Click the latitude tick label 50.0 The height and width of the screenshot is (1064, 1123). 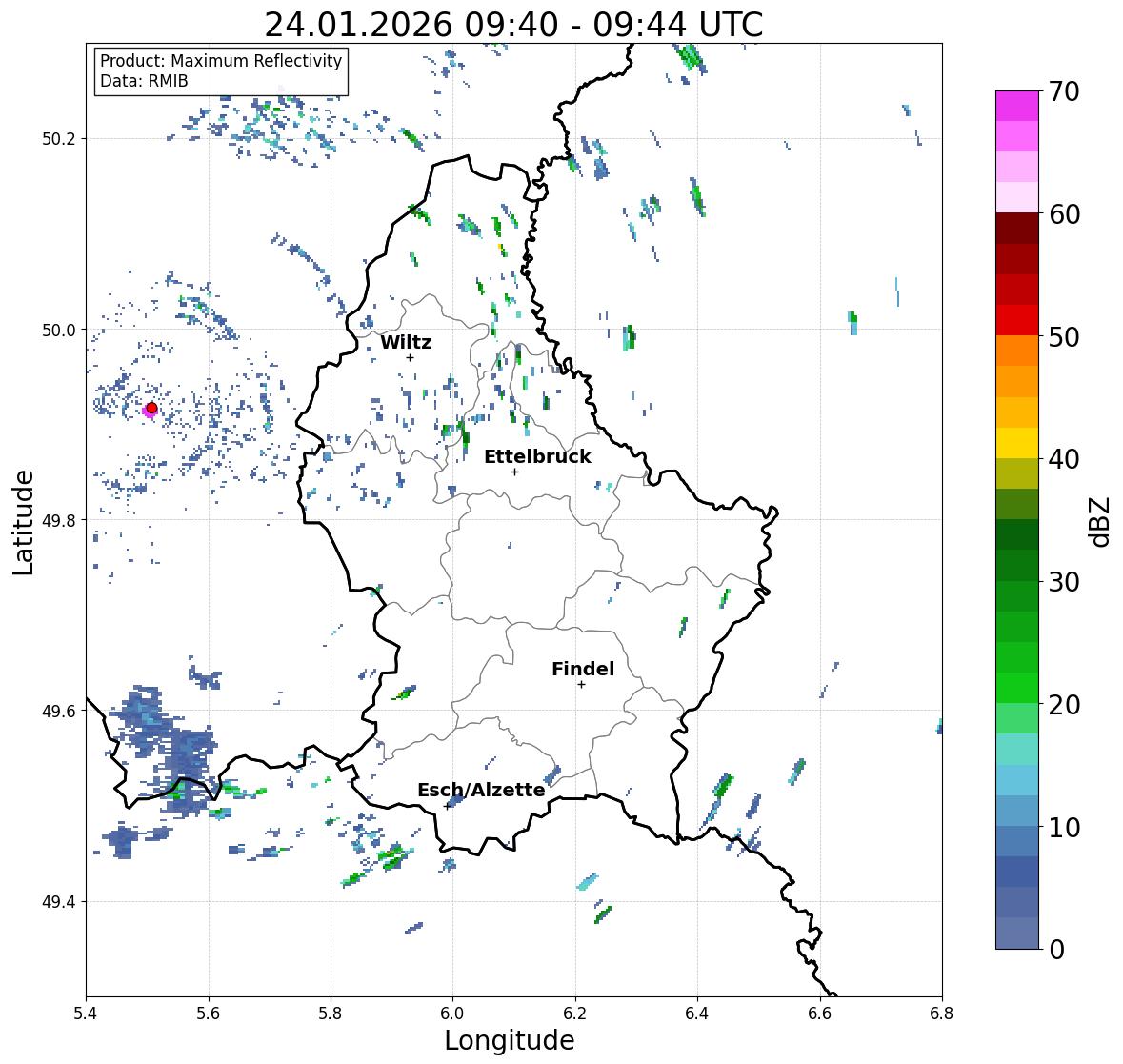click(59, 331)
